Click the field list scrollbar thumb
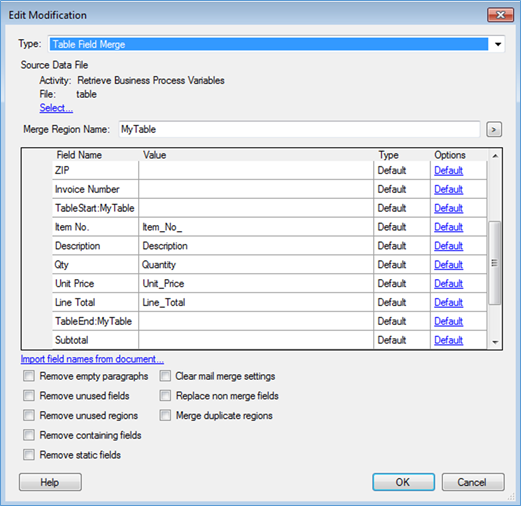 click(x=495, y=263)
